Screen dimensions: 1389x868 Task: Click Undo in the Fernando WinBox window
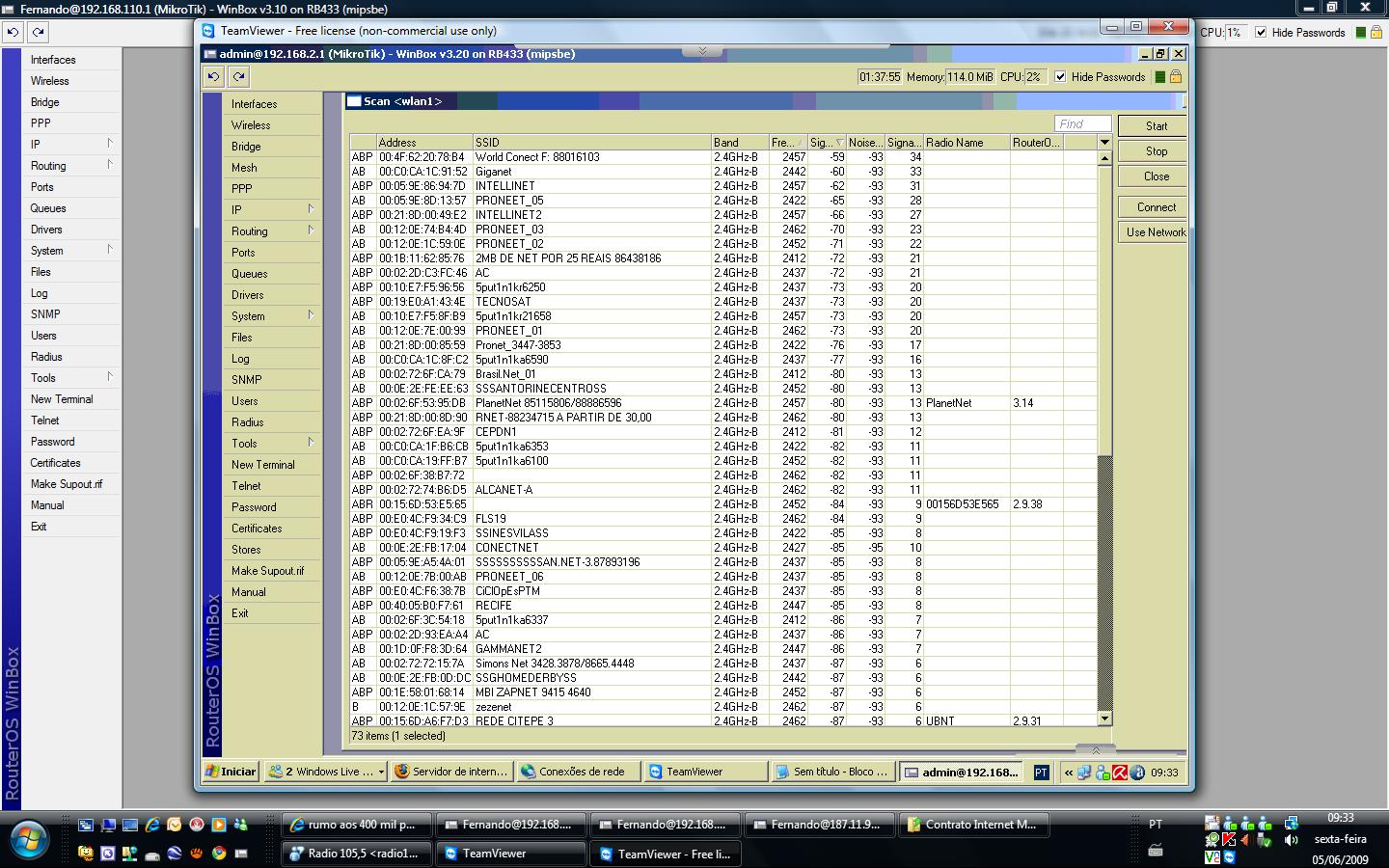coord(13,32)
